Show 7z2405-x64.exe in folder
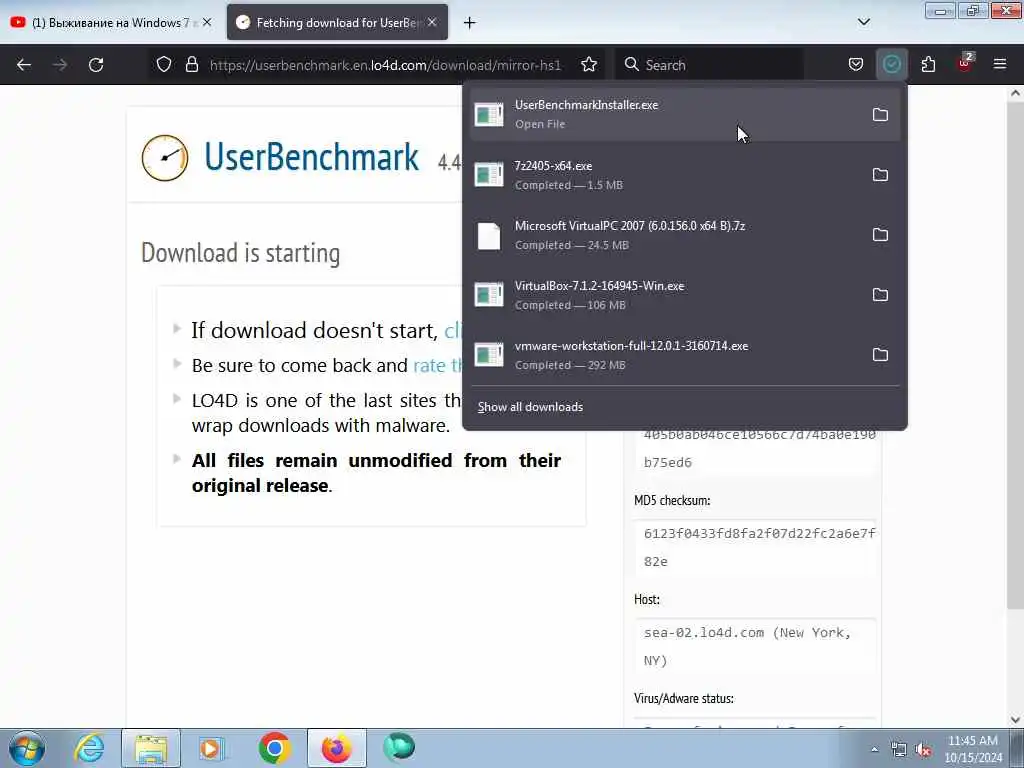The image size is (1024, 768). (x=880, y=174)
